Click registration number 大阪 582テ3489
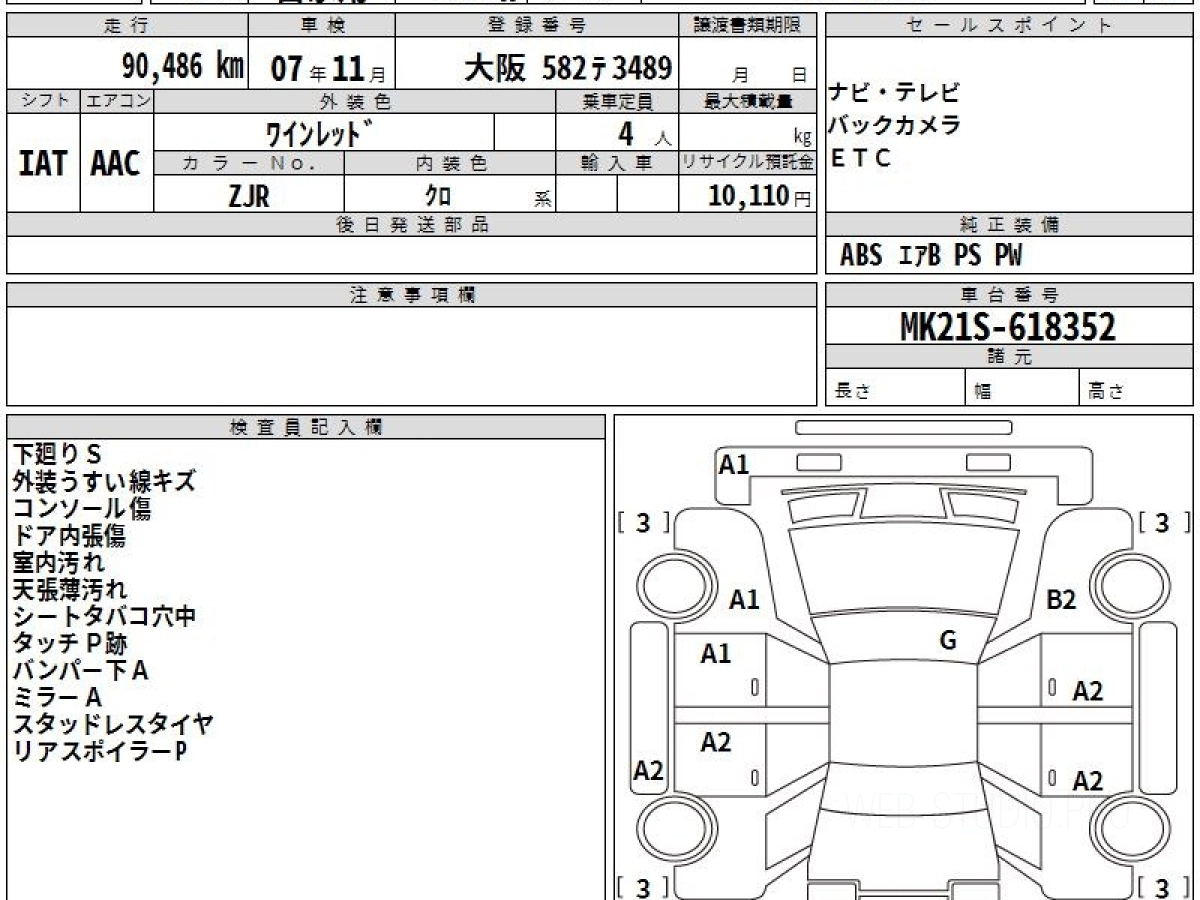 click(x=567, y=68)
